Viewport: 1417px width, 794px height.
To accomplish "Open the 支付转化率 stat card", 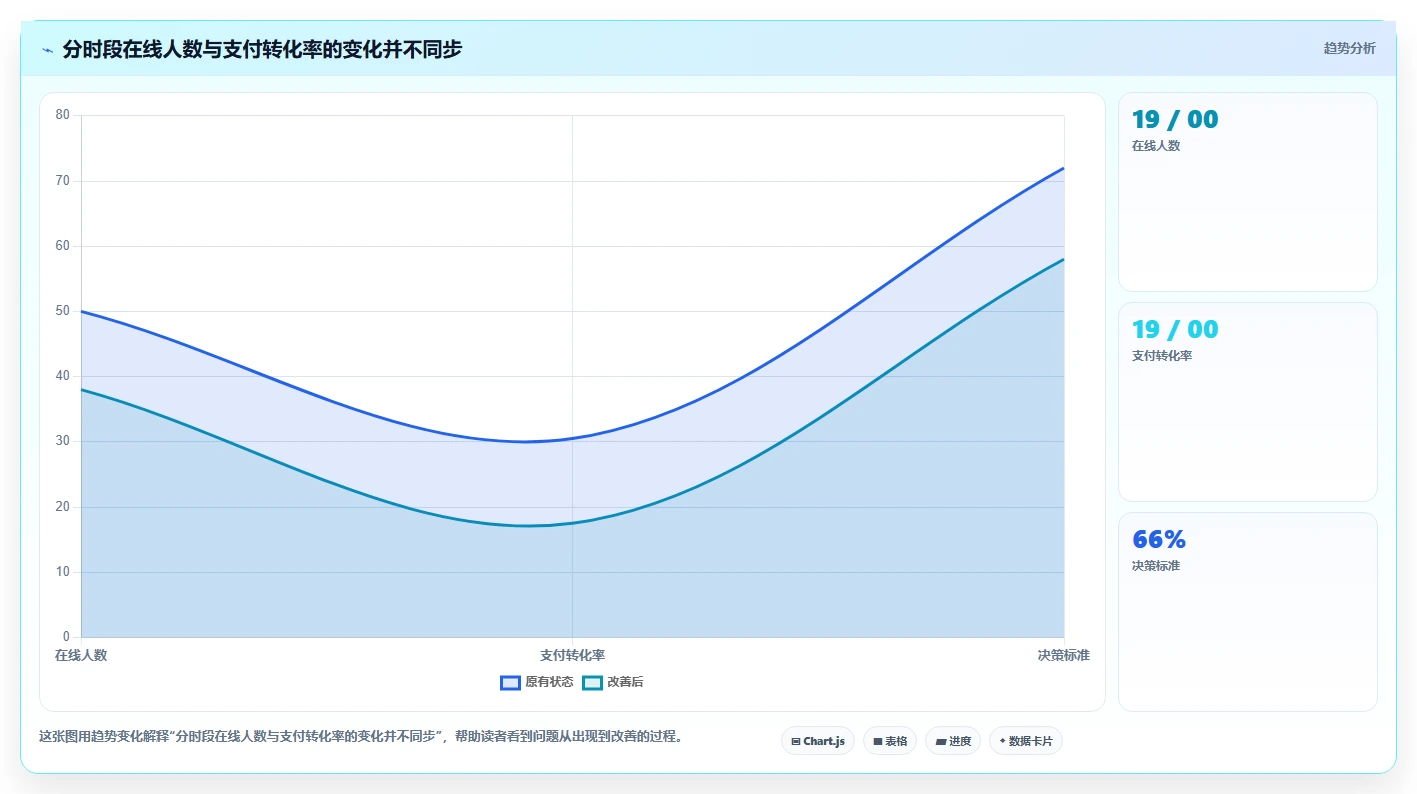I will point(1247,402).
